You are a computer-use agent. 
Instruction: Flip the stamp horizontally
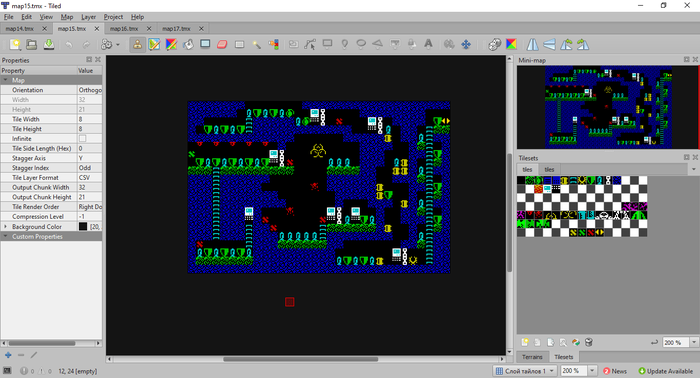533,44
